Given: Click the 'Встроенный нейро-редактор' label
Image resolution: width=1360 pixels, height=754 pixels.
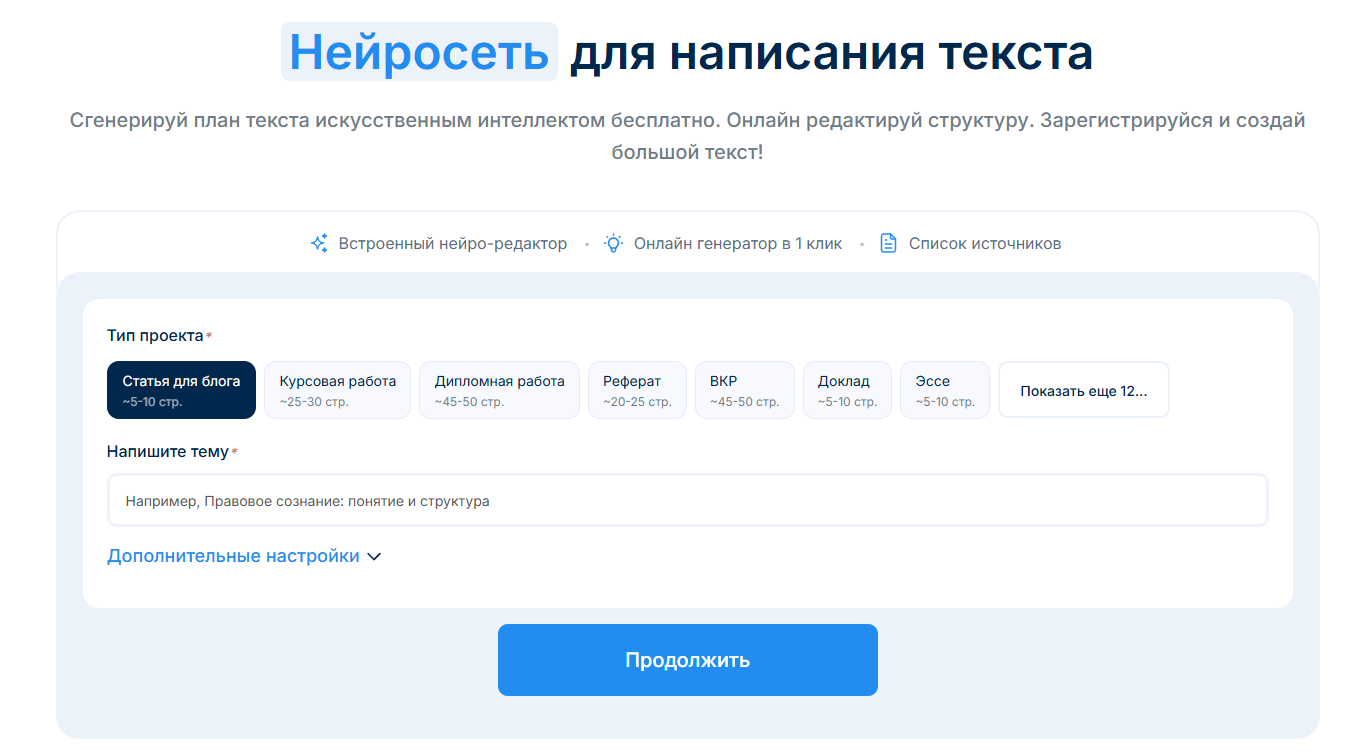Looking at the screenshot, I should pyautogui.click(x=452, y=244).
